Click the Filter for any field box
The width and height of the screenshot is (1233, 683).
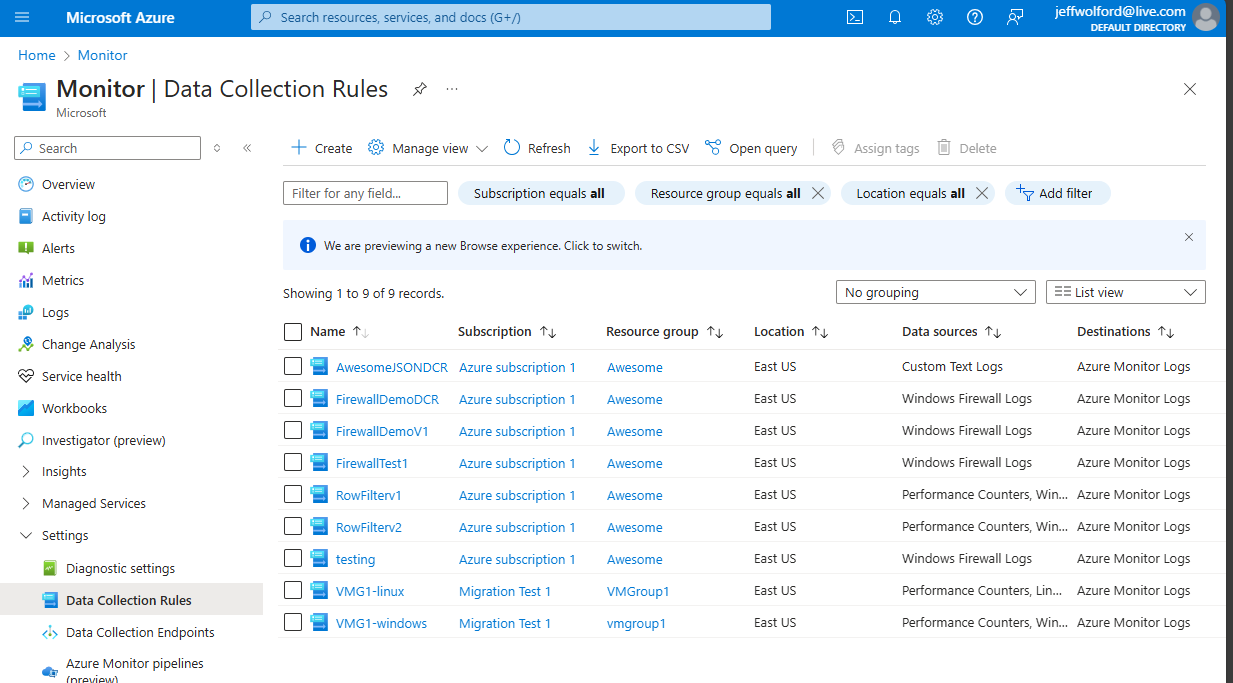point(365,194)
